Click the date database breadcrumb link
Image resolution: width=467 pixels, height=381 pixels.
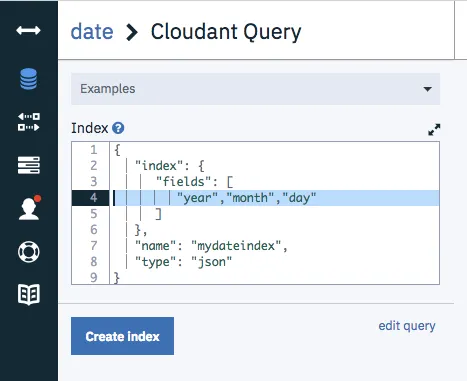[x=92, y=32]
